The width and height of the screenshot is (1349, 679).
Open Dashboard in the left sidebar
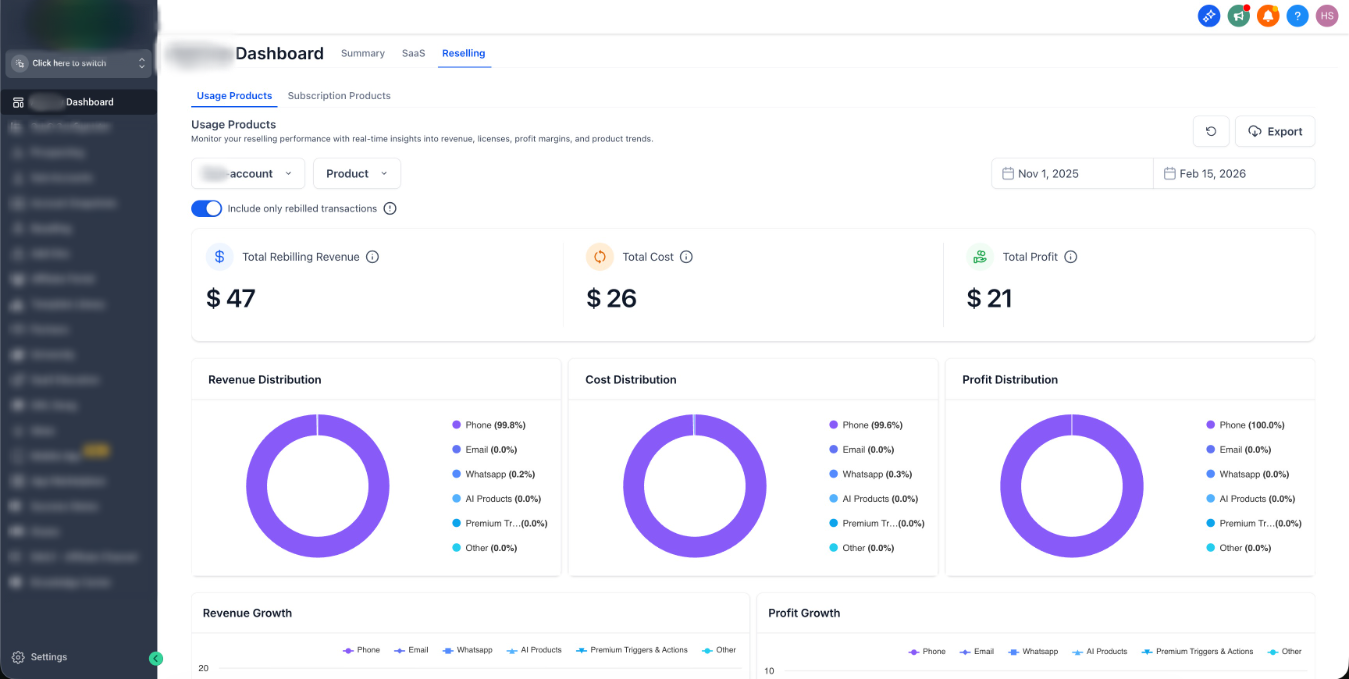click(x=78, y=102)
